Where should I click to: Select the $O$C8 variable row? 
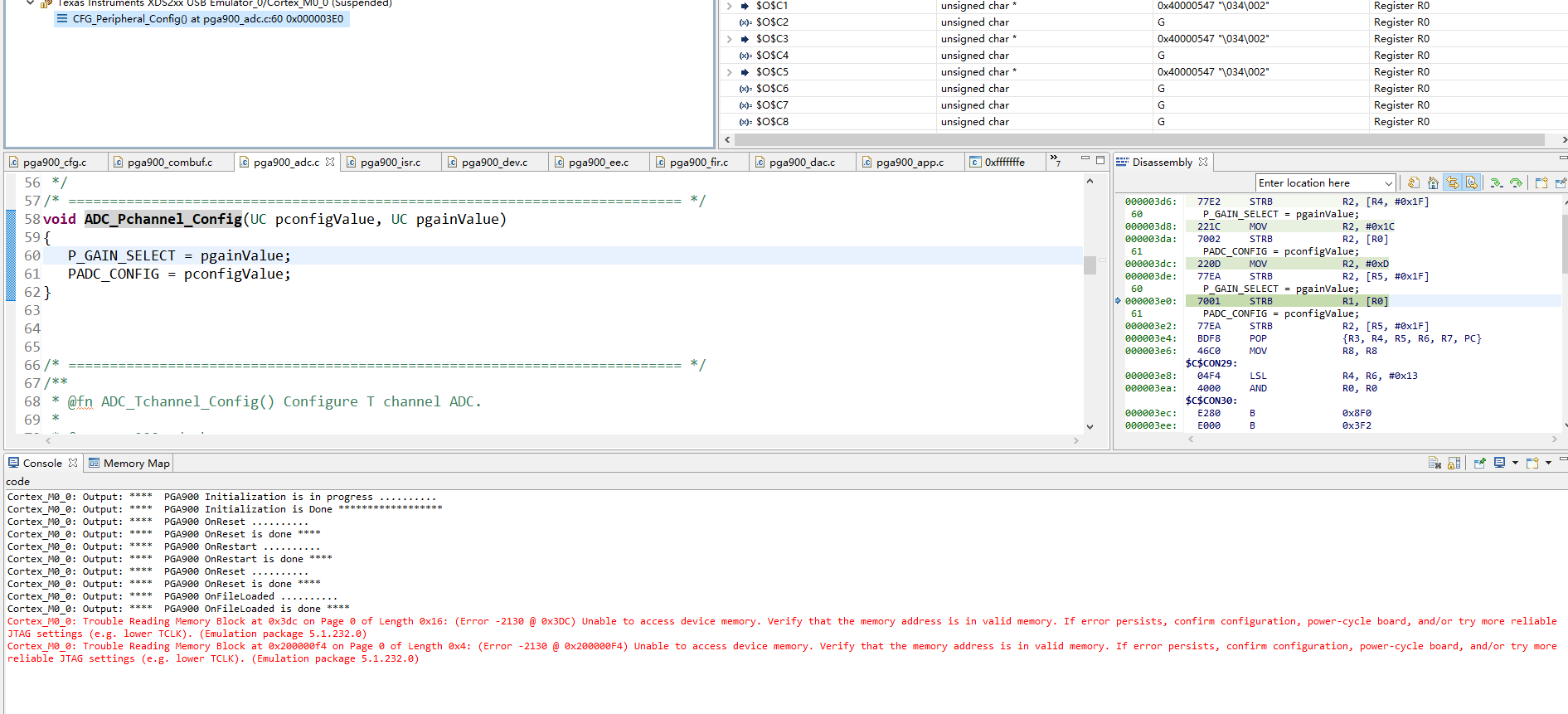pyautogui.click(x=1143, y=122)
